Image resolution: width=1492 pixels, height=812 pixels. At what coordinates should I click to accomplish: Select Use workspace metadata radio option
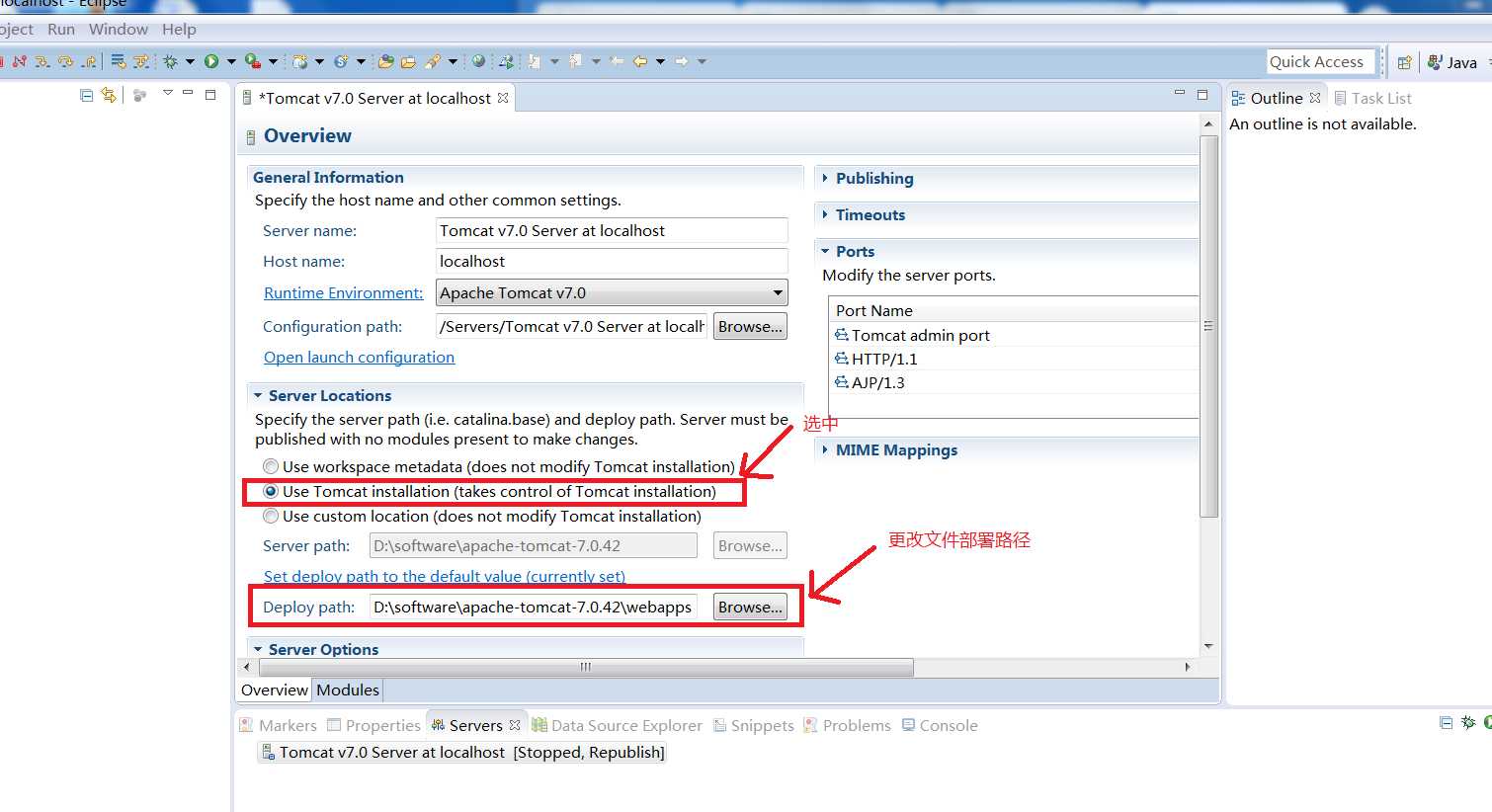pyautogui.click(x=271, y=466)
